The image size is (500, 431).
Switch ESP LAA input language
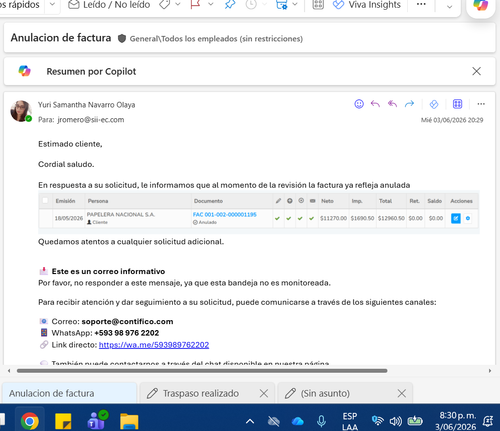coord(350,421)
